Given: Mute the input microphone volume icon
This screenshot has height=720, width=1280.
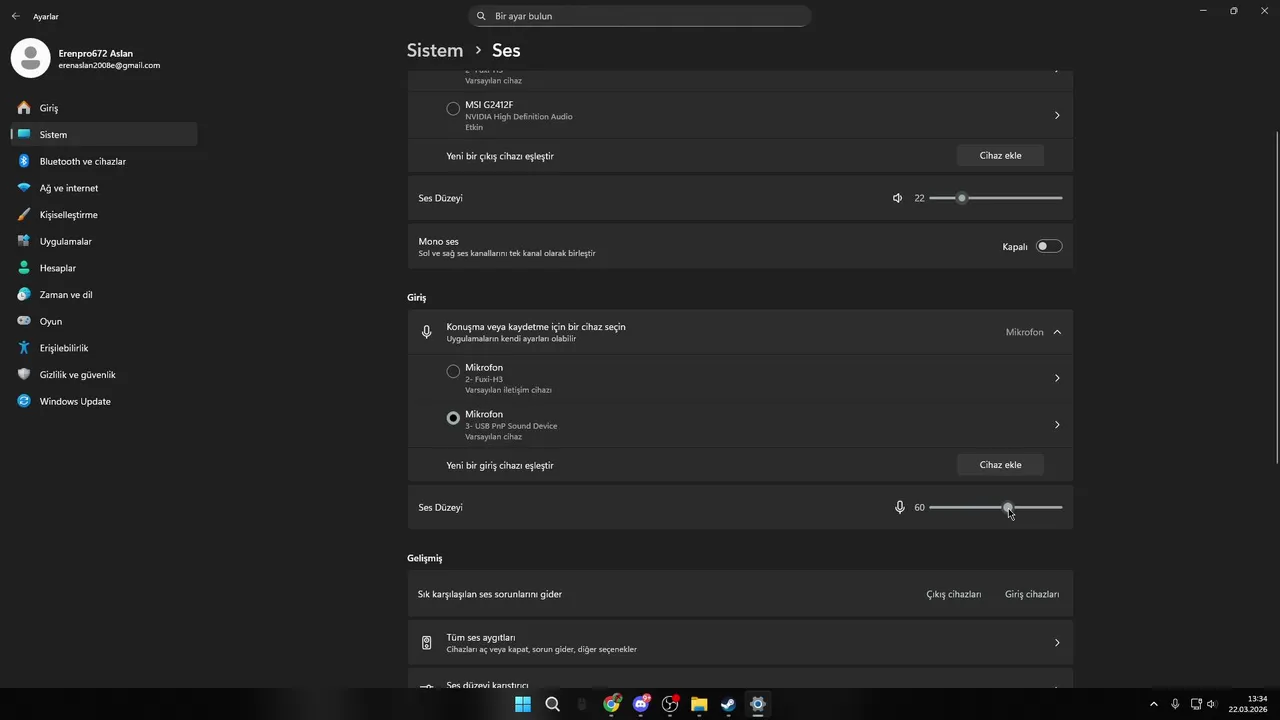Looking at the screenshot, I should tap(899, 507).
